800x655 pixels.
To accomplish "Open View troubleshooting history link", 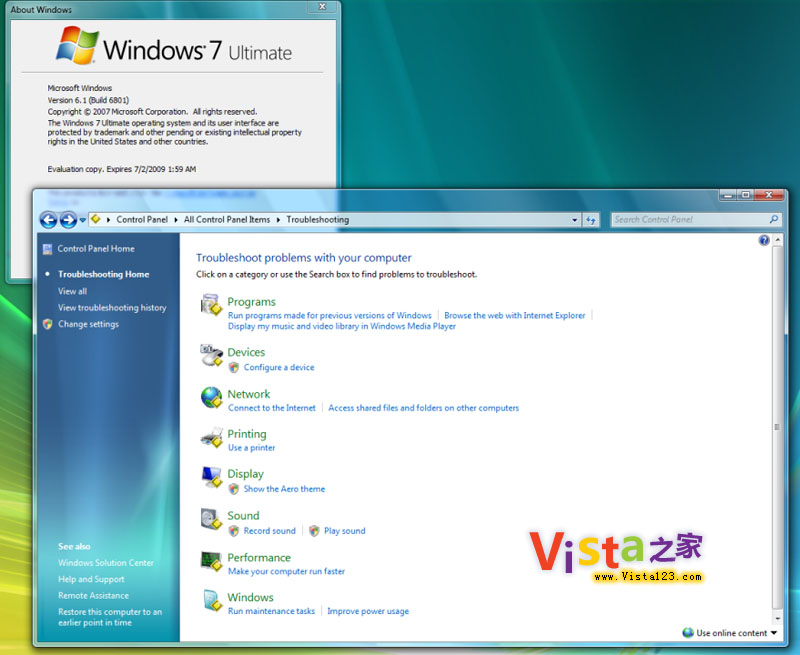I will pyautogui.click(x=112, y=308).
